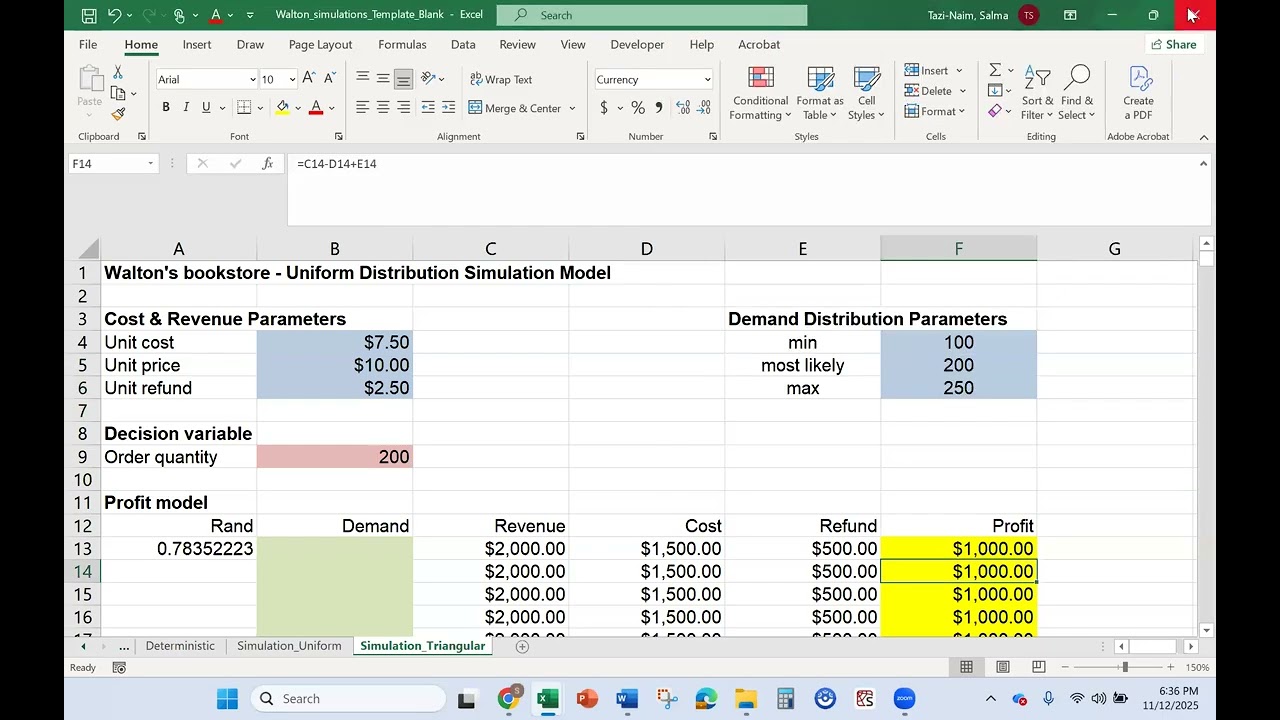Click Create a PDF button
Image resolution: width=1280 pixels, height=720 pixels.
(1138, 94)
